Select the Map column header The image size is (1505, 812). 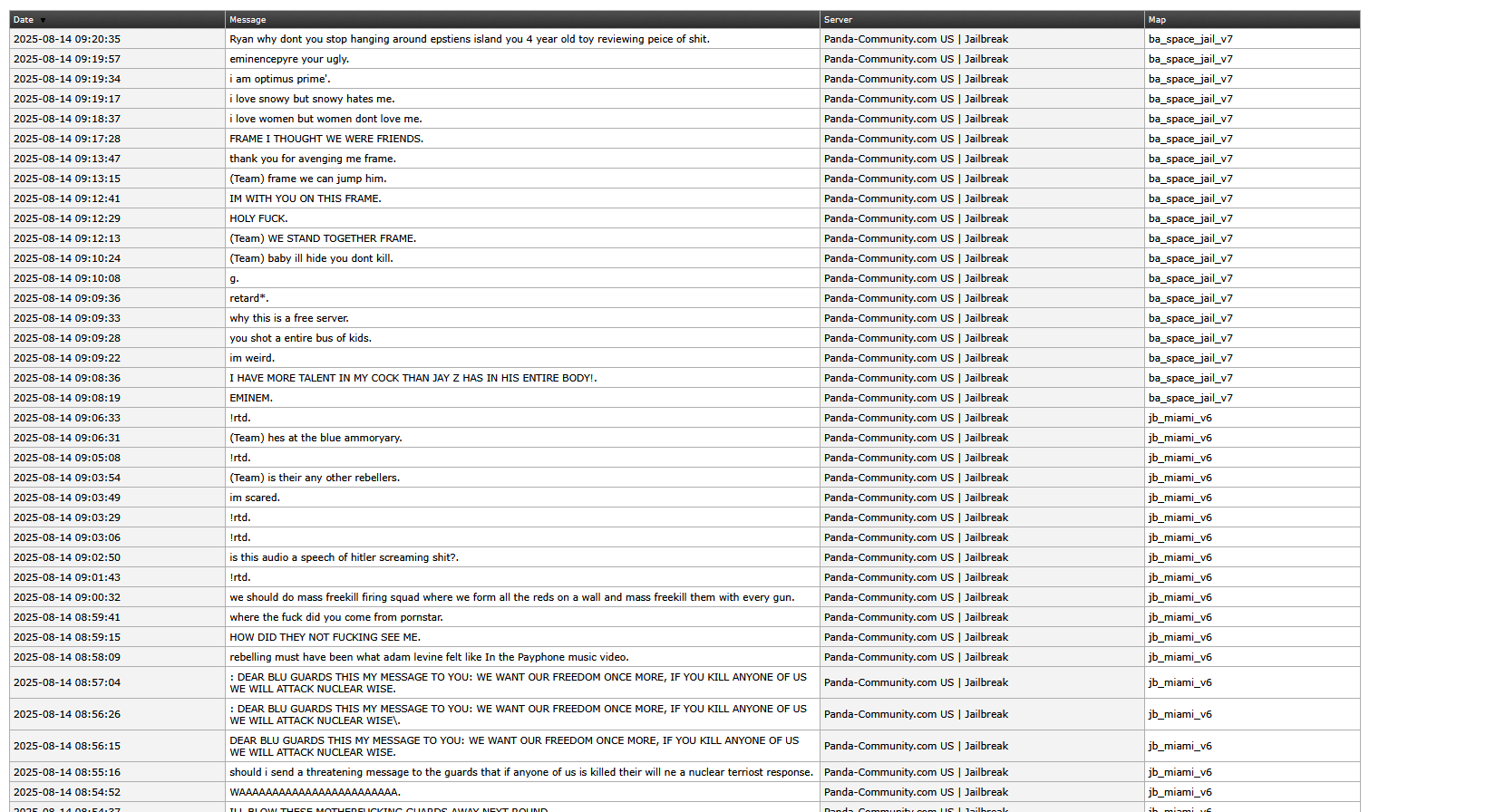[1157, 20]
